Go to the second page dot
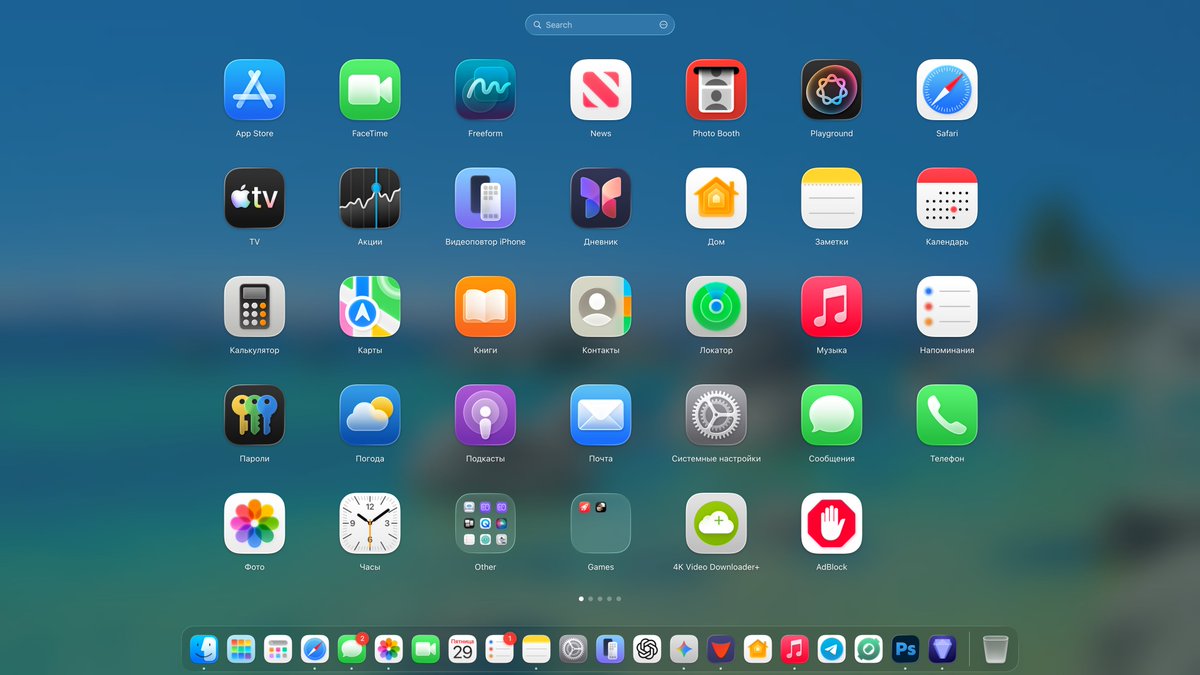 pos(591,598)
